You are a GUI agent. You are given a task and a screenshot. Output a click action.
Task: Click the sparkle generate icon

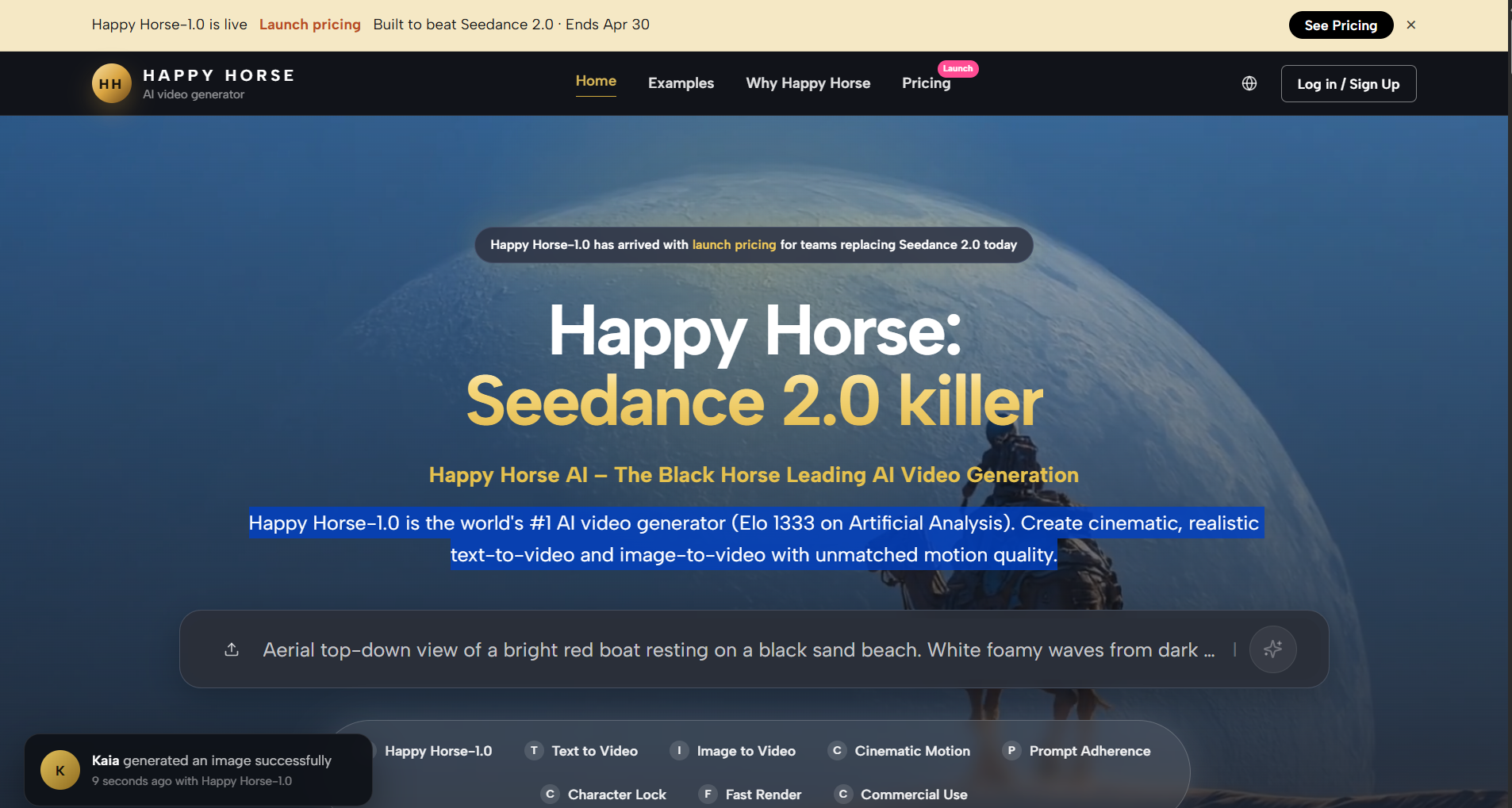coord(1272,649)
